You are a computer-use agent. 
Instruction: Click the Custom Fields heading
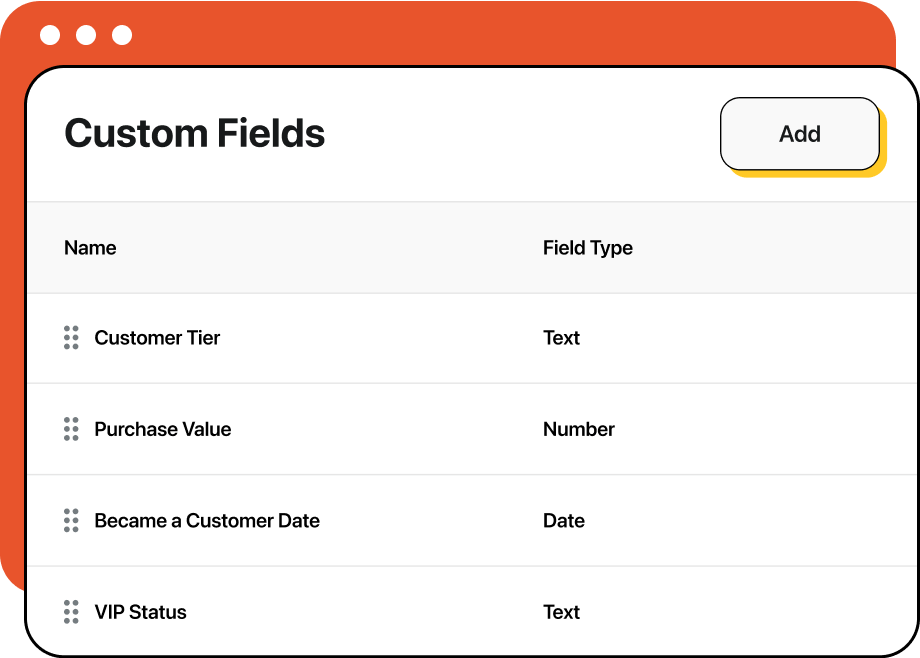tap(194, 133)
